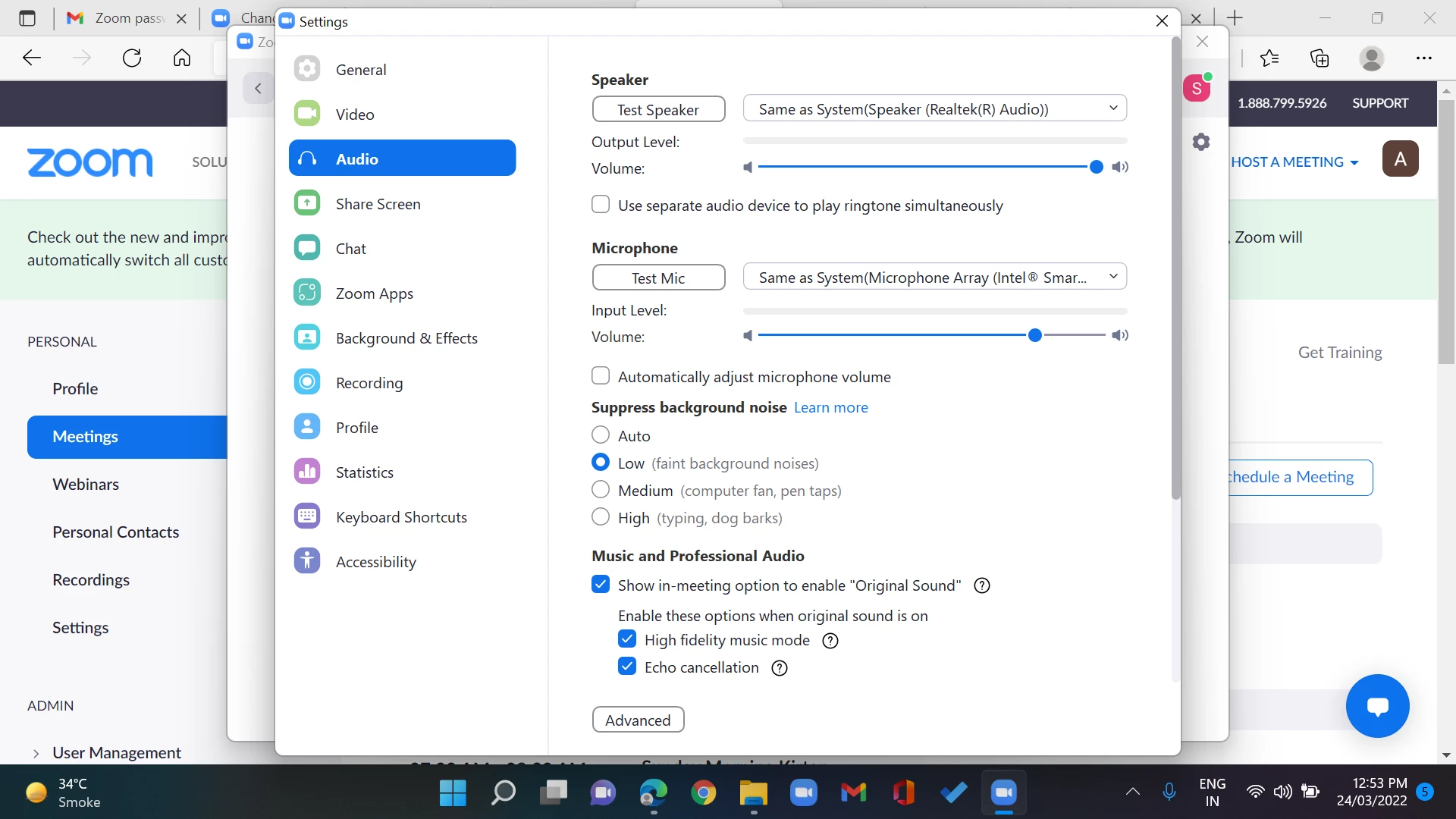Select High background noise suppression
The image size is (1456, 819).
coord(601,517)
